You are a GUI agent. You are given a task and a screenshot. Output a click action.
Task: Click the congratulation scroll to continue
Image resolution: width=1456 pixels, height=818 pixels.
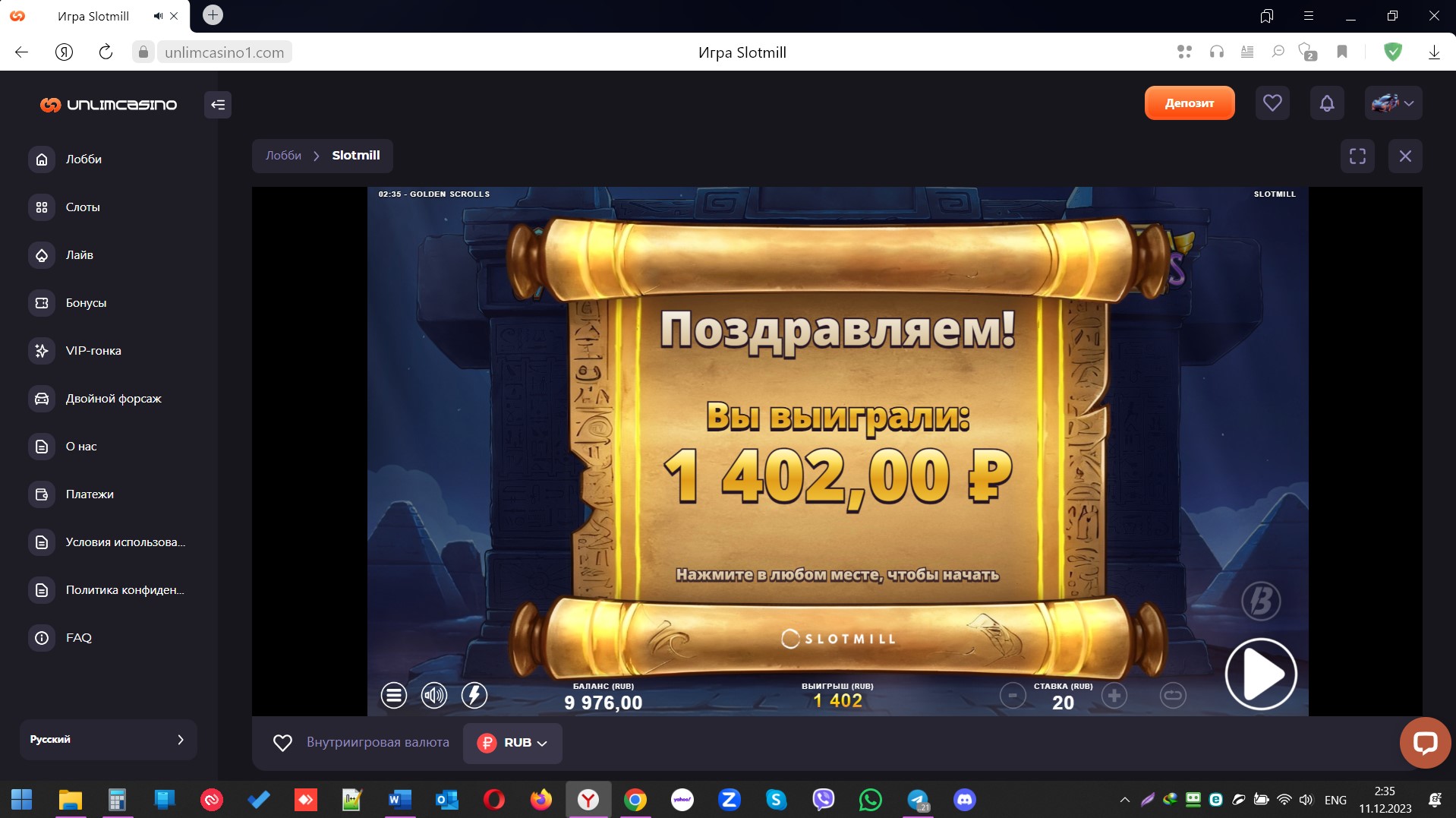[x=837, y=448]
